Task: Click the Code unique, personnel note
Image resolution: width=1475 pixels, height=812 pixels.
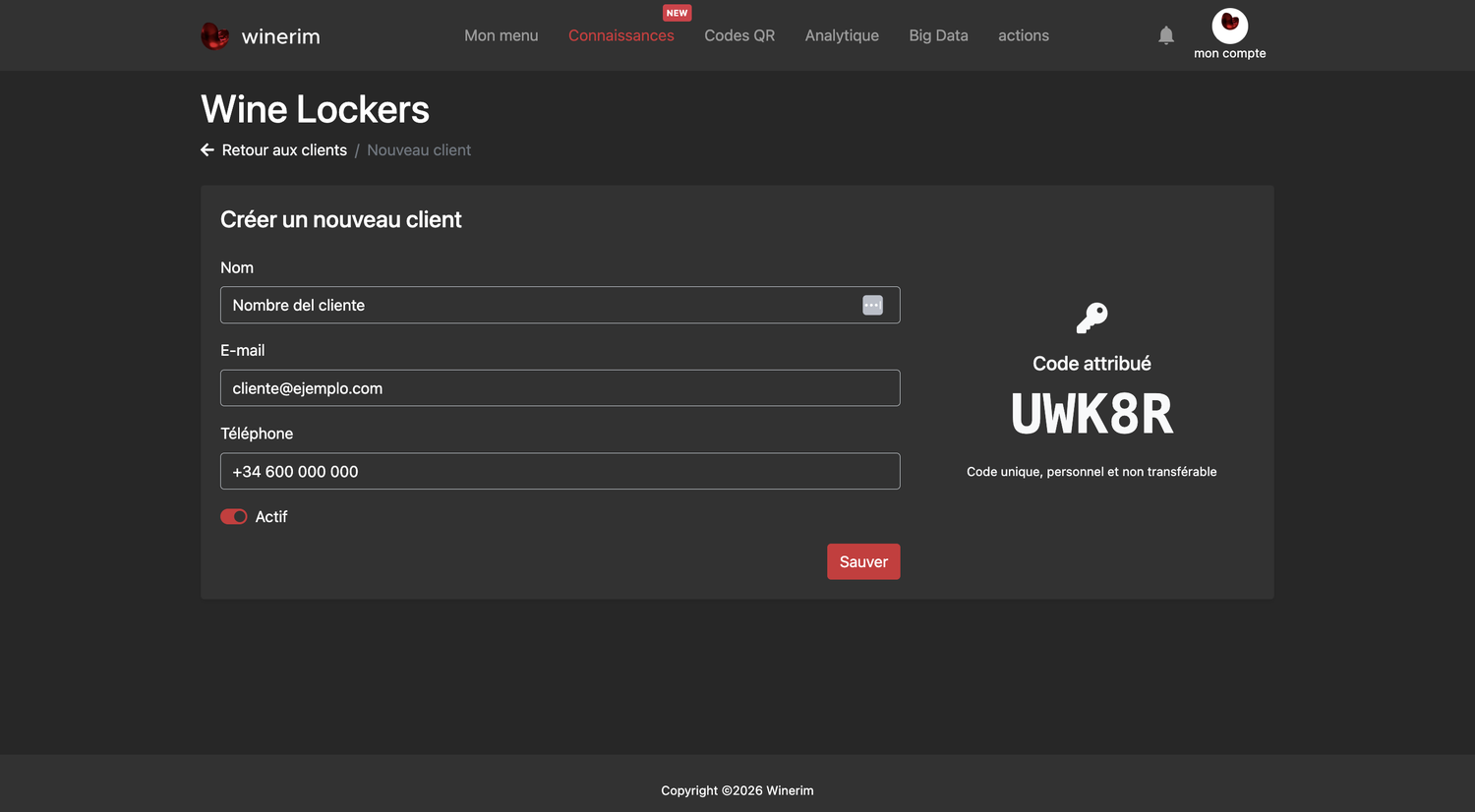Action: 1091,472
